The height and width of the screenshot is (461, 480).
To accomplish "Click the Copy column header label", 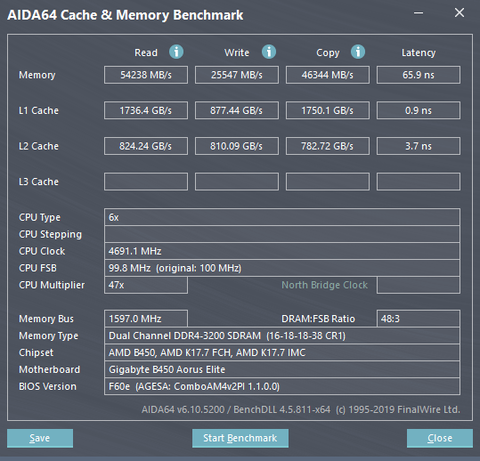I will tap(328, 53).
